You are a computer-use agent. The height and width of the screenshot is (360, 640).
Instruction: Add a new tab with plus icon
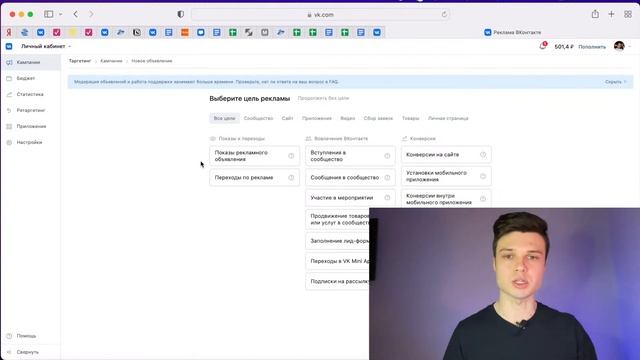tap(611, 14)
